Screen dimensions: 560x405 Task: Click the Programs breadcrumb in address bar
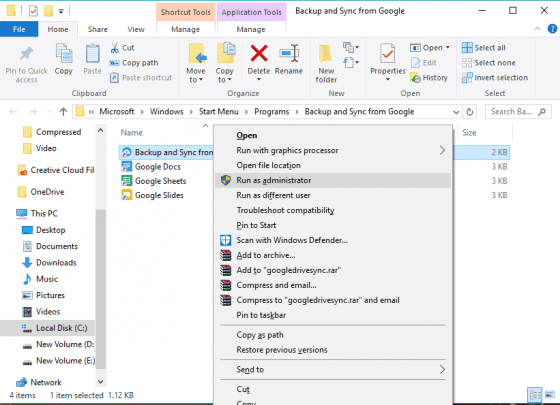point(271,112)
